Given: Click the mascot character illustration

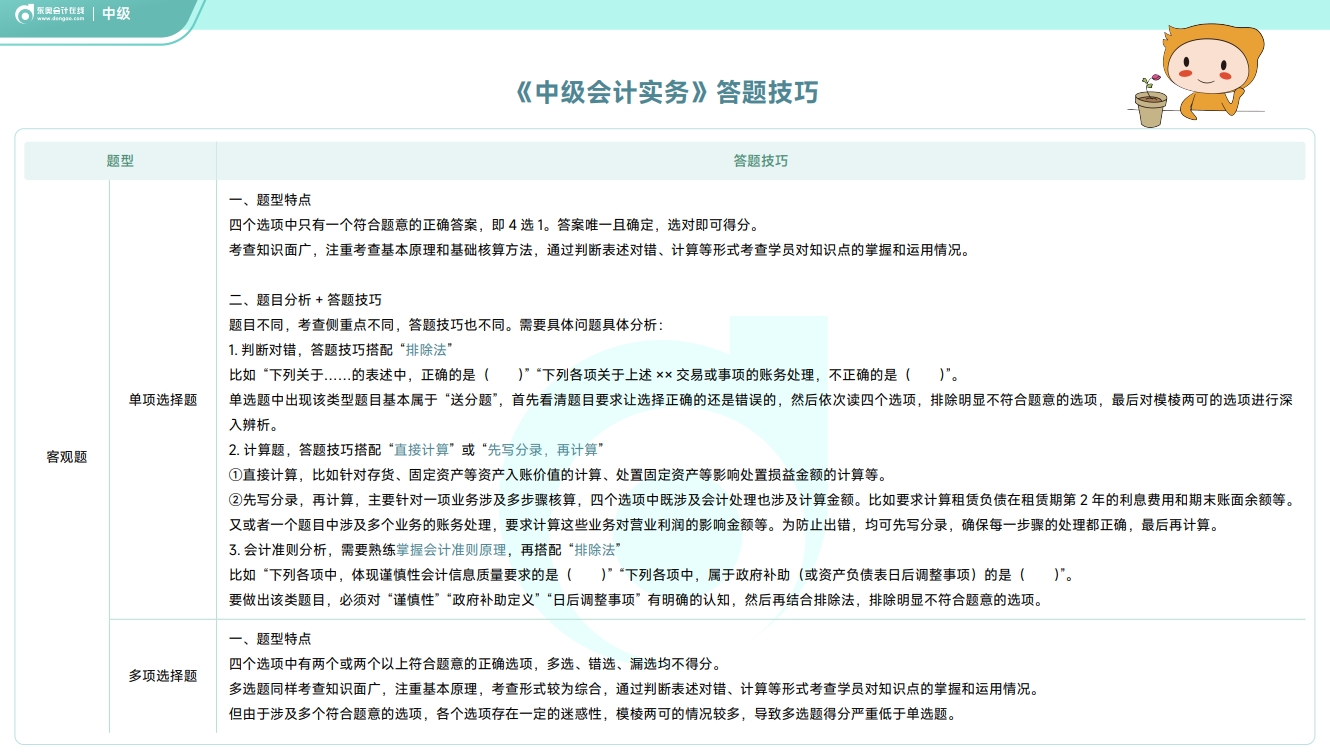Looking at the screenshot, I should 1207,72.
